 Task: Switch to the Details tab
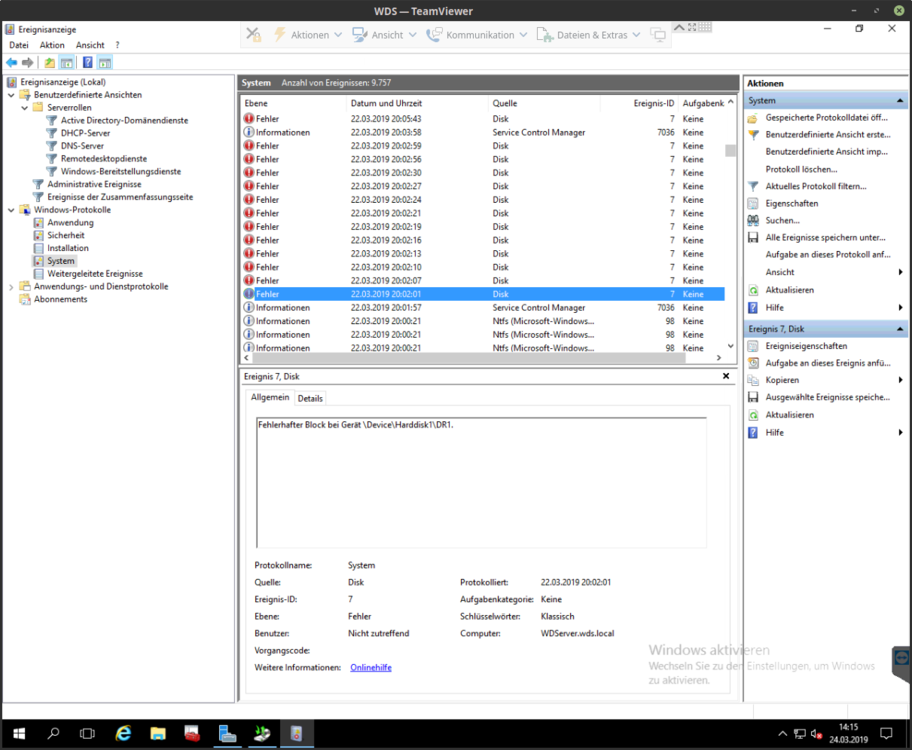pos(310,398)
